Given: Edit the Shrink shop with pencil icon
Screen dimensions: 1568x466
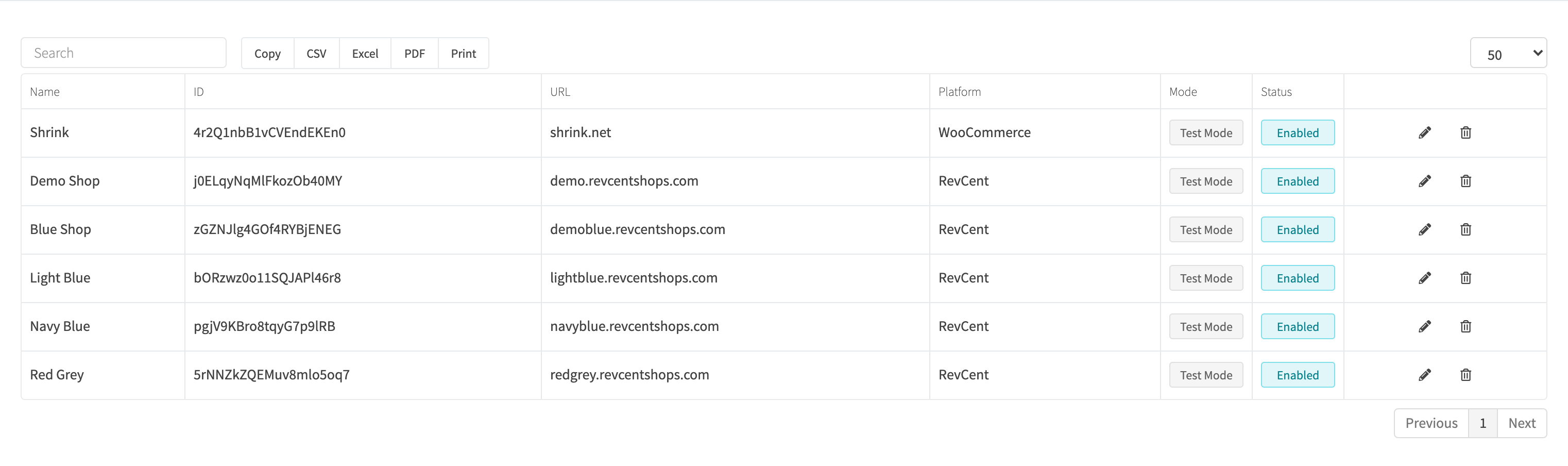Looking at the screenshot, I should point(1424,133).
